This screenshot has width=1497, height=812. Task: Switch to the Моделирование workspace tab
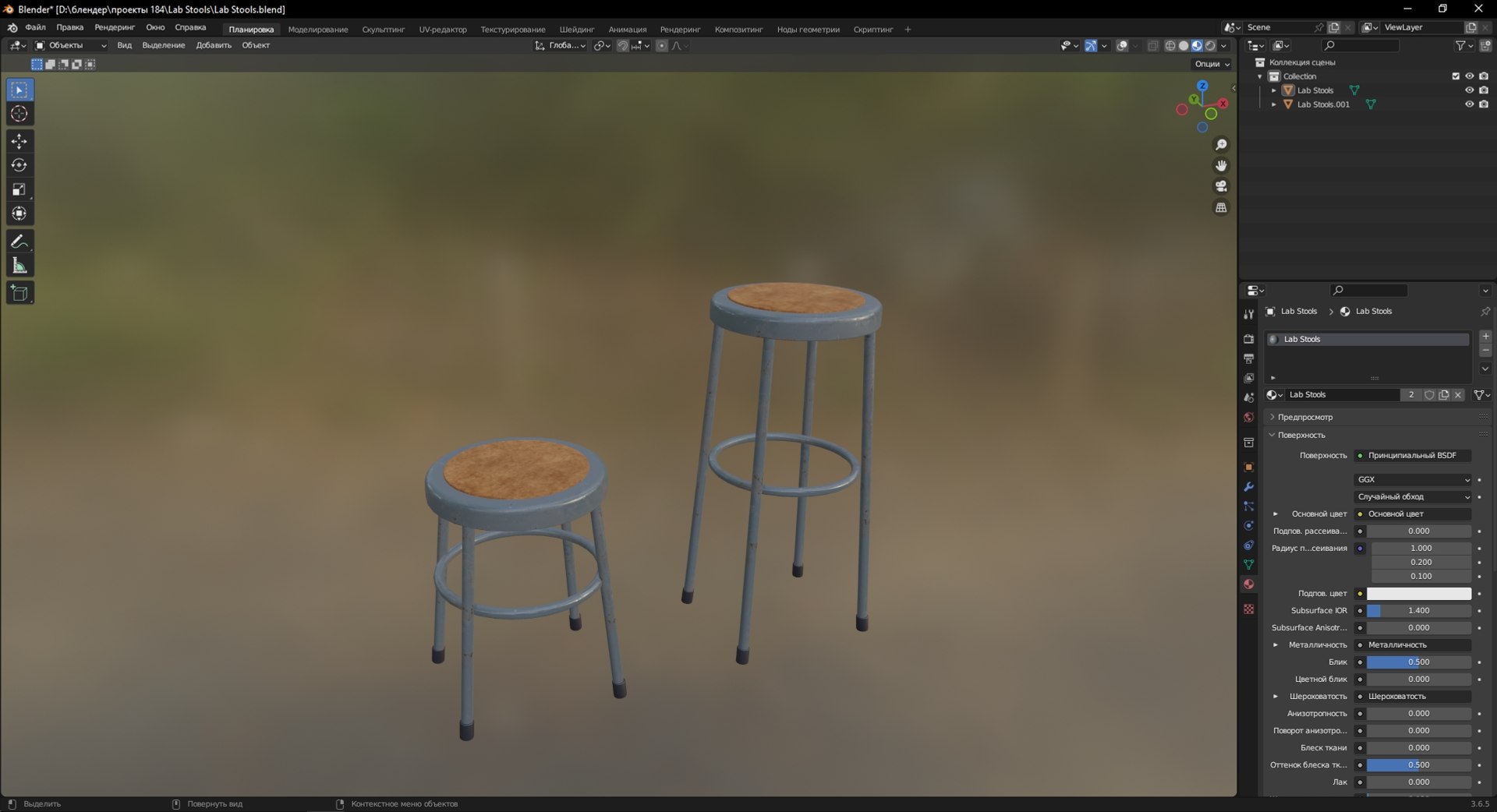[x=318, y=30]
